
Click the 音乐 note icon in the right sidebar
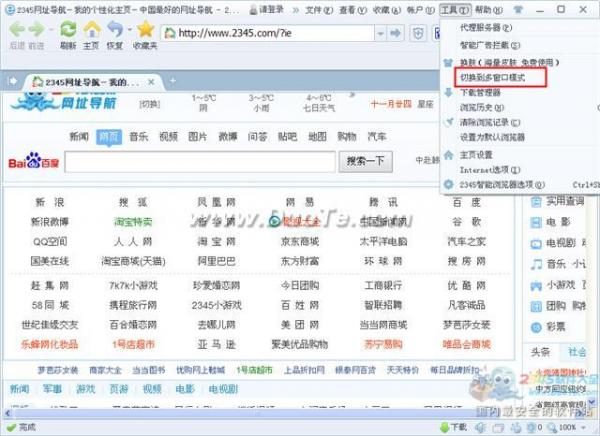(x=536, y=264)
